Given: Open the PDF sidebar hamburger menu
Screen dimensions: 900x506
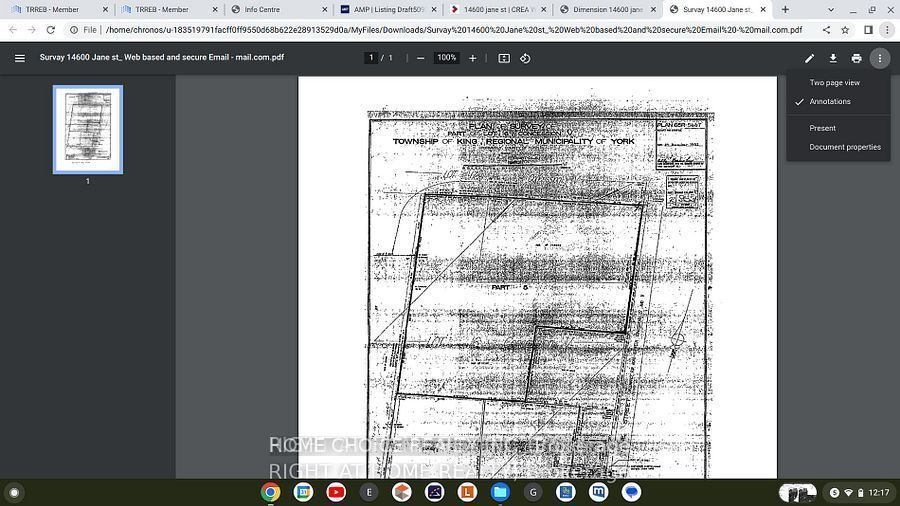Looking at the screenshot, I should pos(19,58).
